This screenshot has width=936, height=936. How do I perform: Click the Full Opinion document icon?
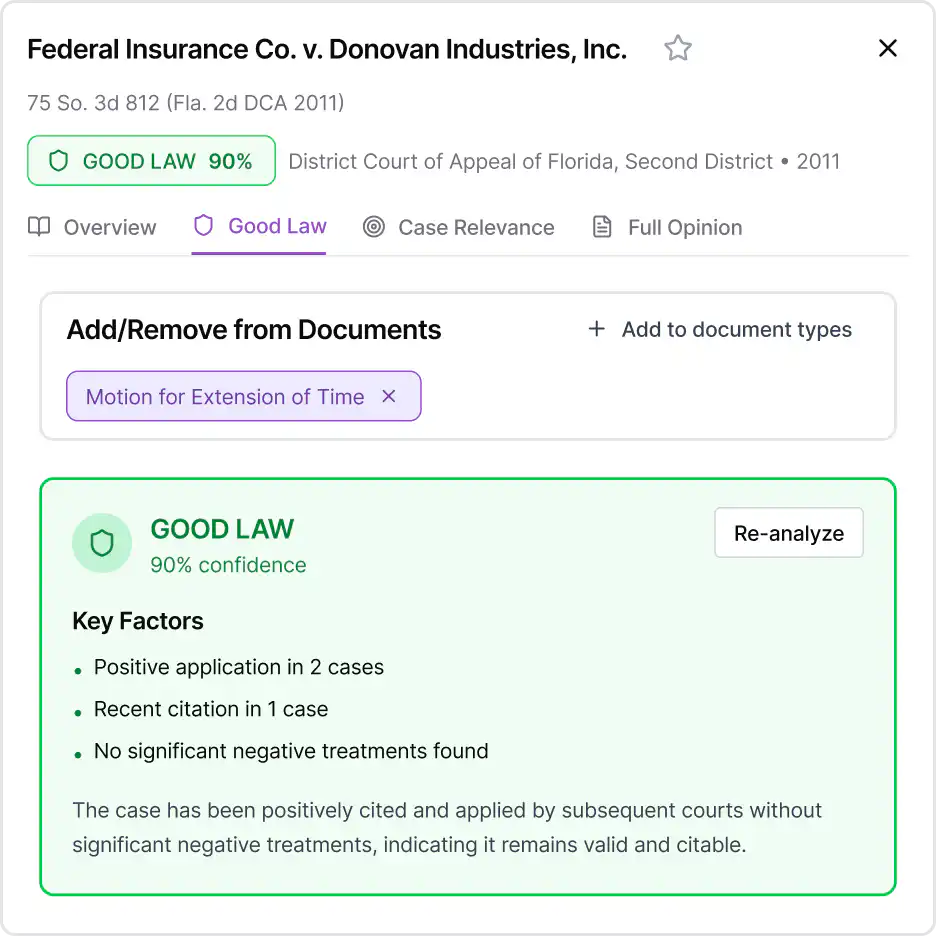click(602, 227)
